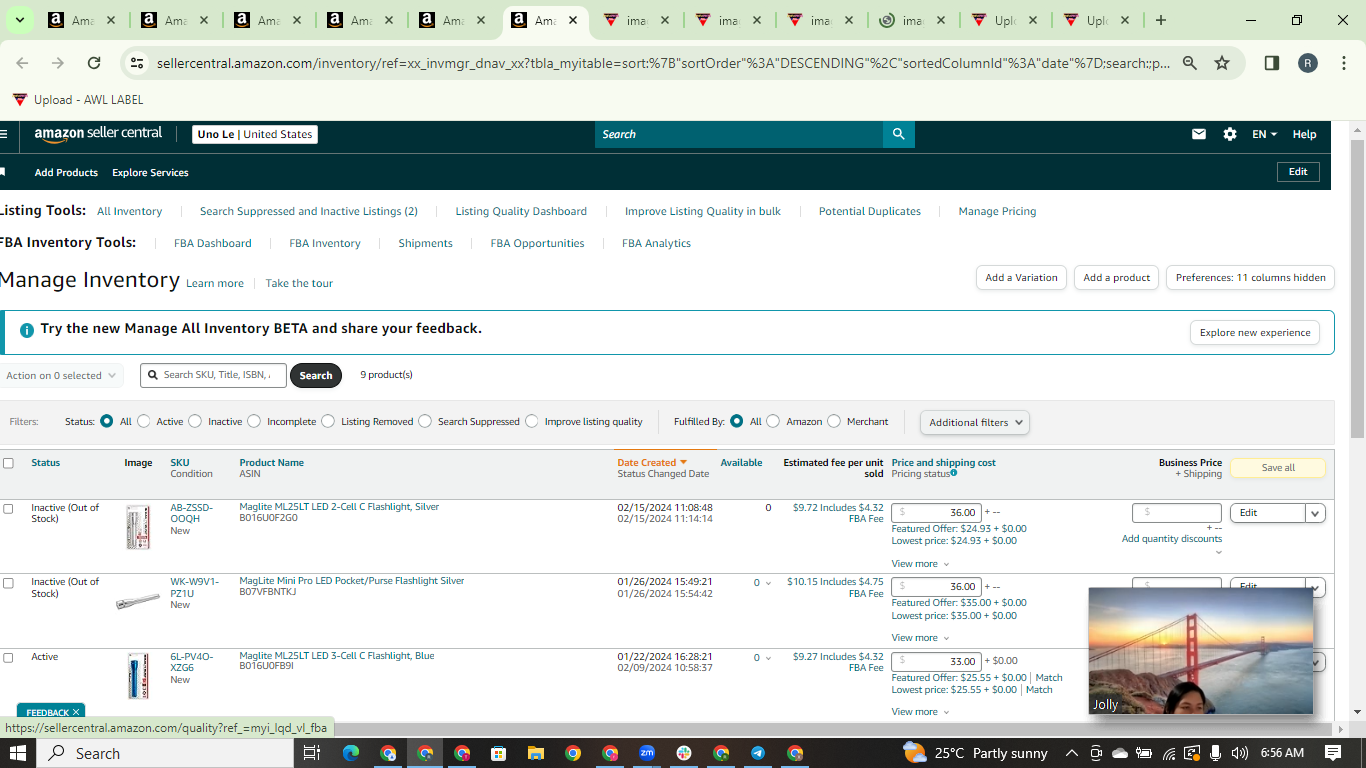This screenshot has width=1366, height=768.
Task: Click the Amazon Seller Central logo
Action: point(98,134)
